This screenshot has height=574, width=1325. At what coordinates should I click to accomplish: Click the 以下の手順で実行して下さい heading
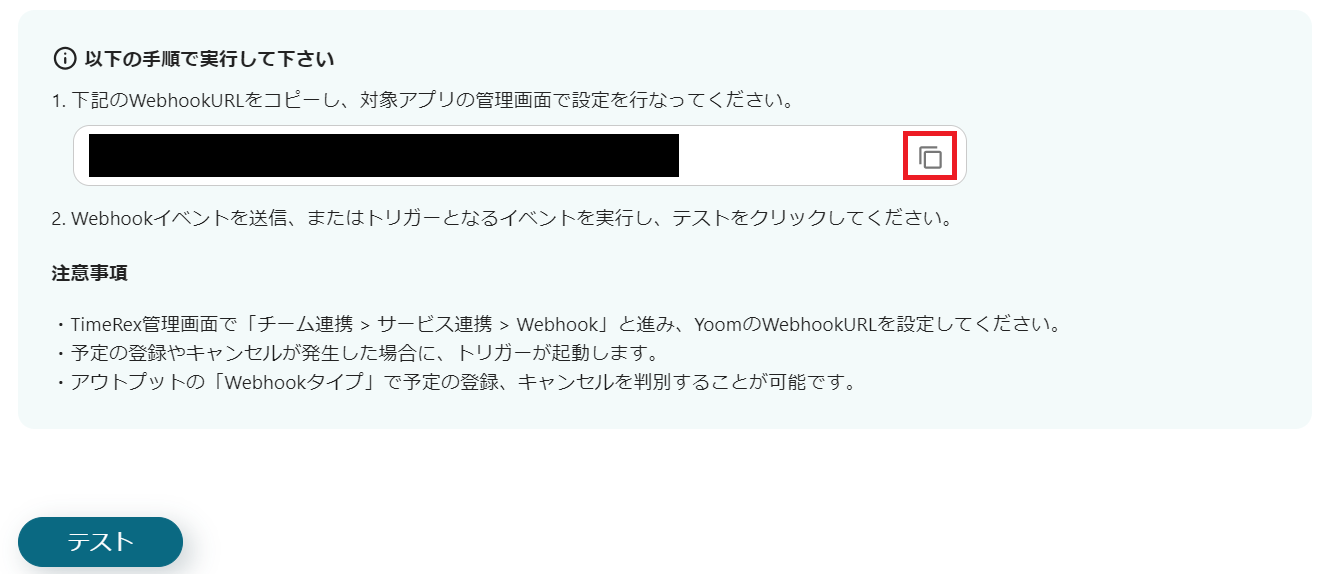point(209,59)
